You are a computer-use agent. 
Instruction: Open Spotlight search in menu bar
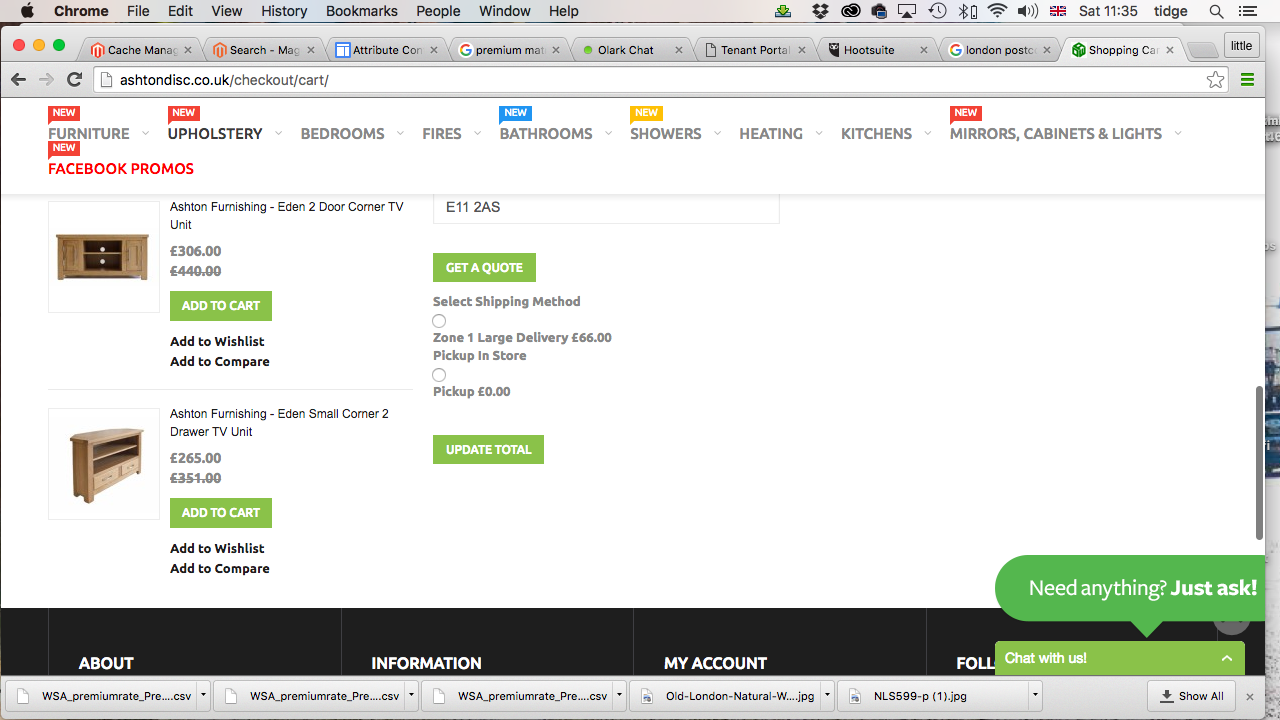[1216, 11]
